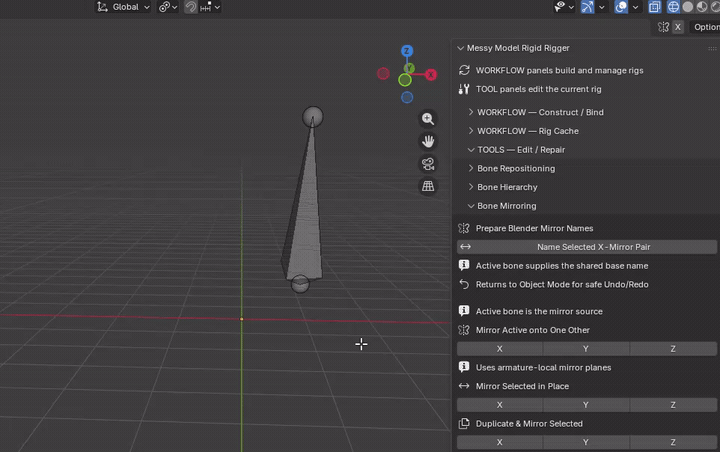Click 'WORKFLOW panels build and manage rigs' text
Image resolution: width=720 pixels, height=452 pixels.
click(559, 71)
